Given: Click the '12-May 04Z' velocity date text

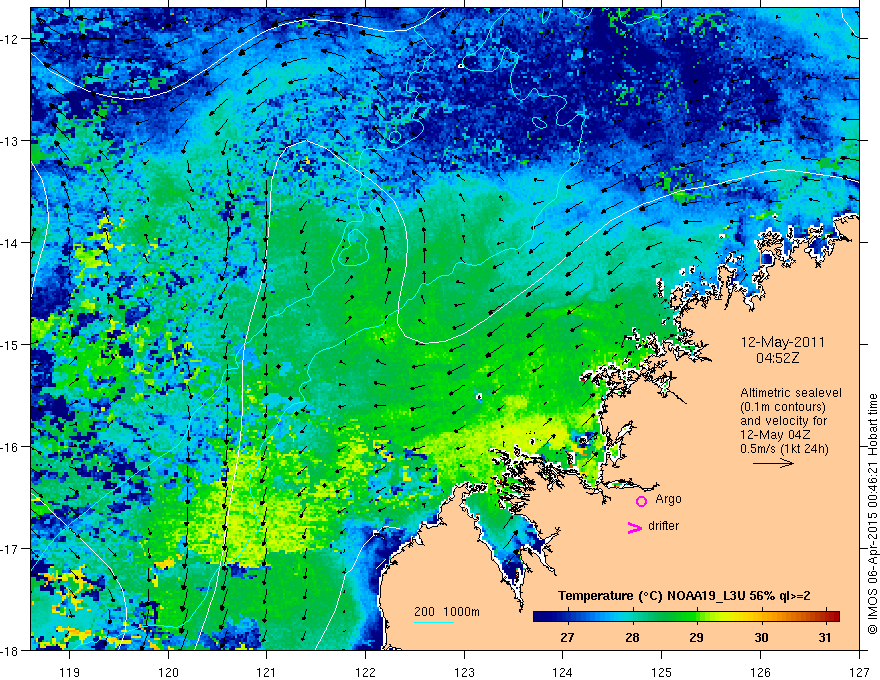Looking at the screenshot, I should coord(775,435).
